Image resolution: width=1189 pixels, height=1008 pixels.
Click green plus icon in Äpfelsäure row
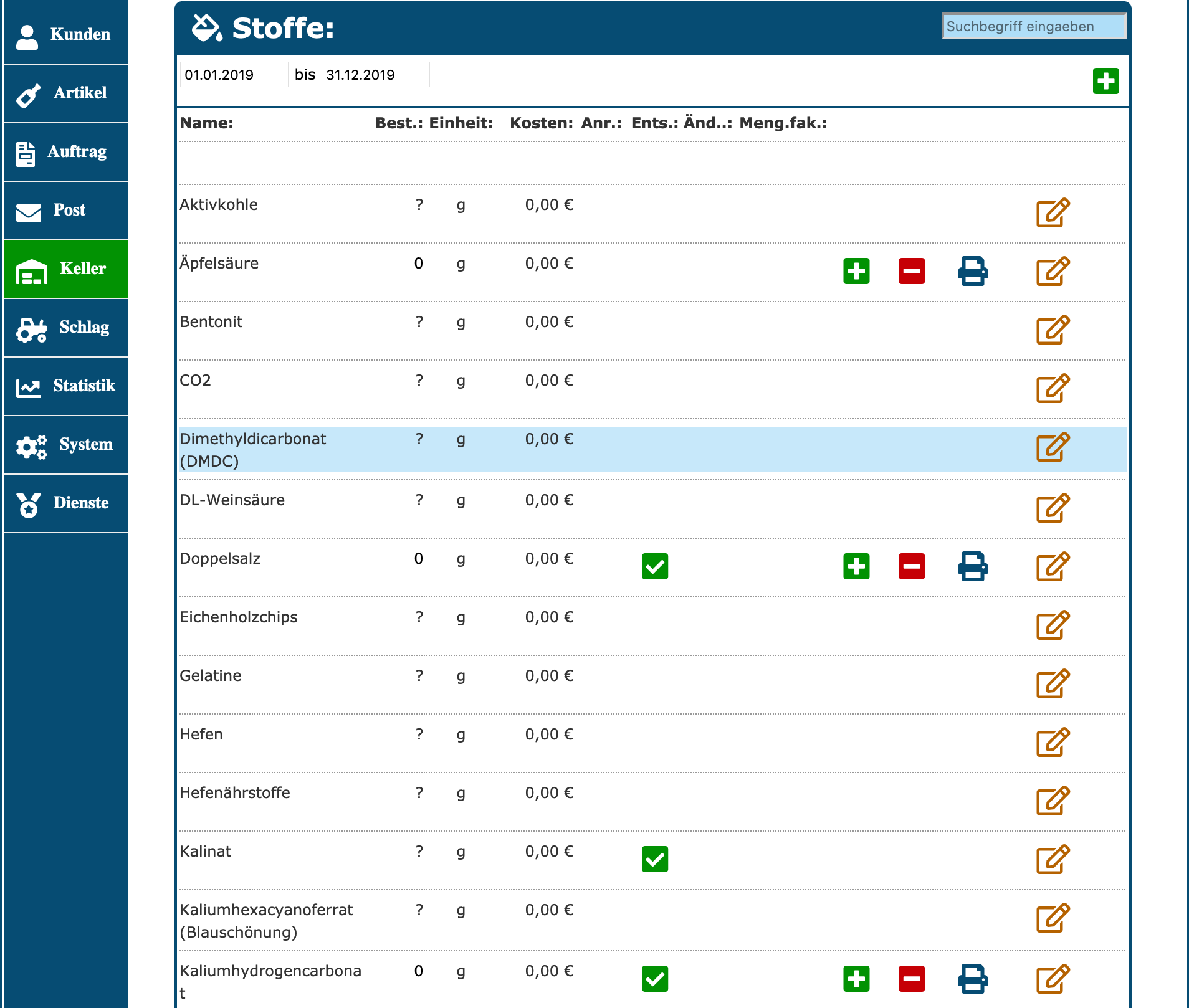point(856,272)
